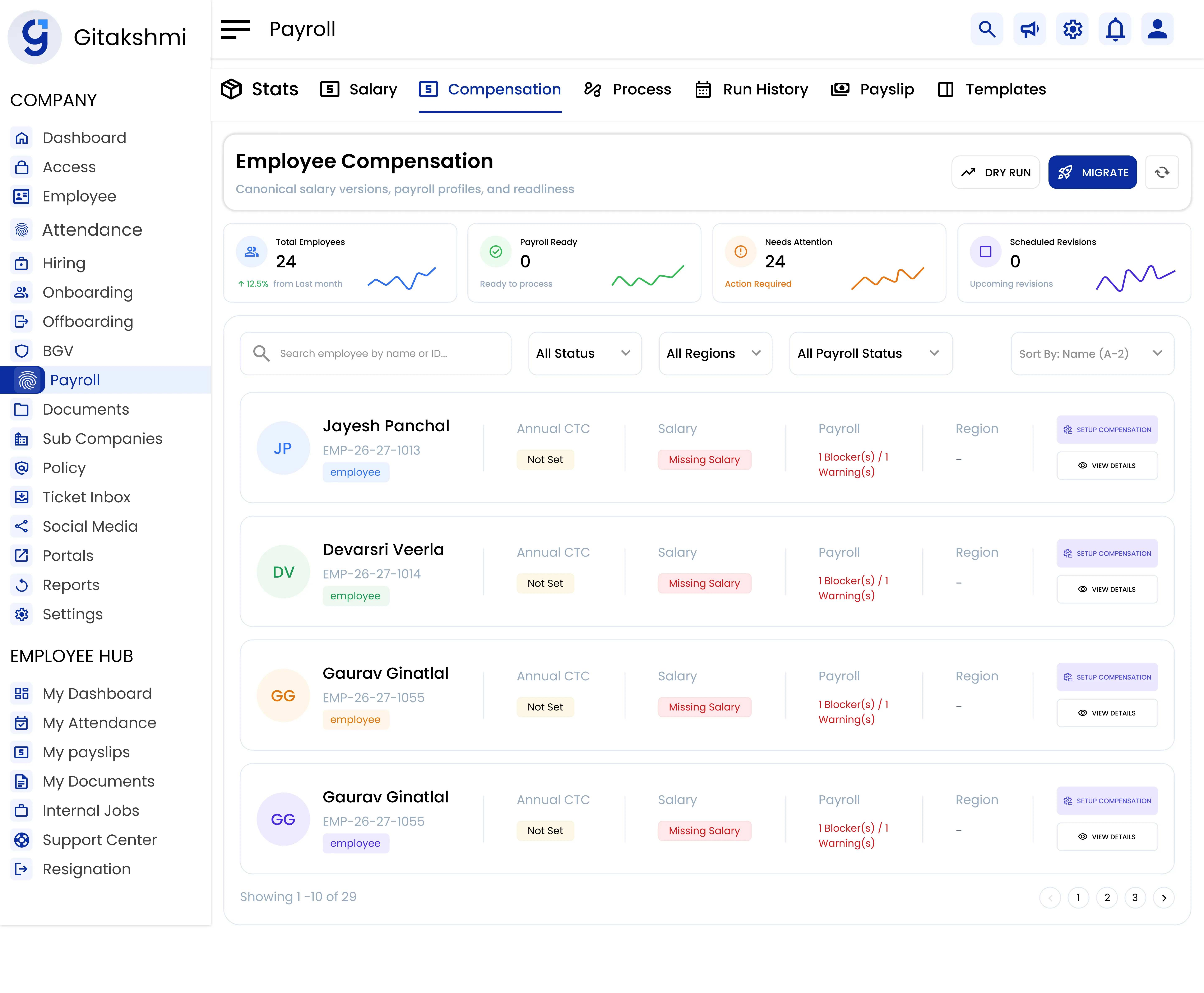
Task: Open the Templates tab
Action: tap(992, 89)
